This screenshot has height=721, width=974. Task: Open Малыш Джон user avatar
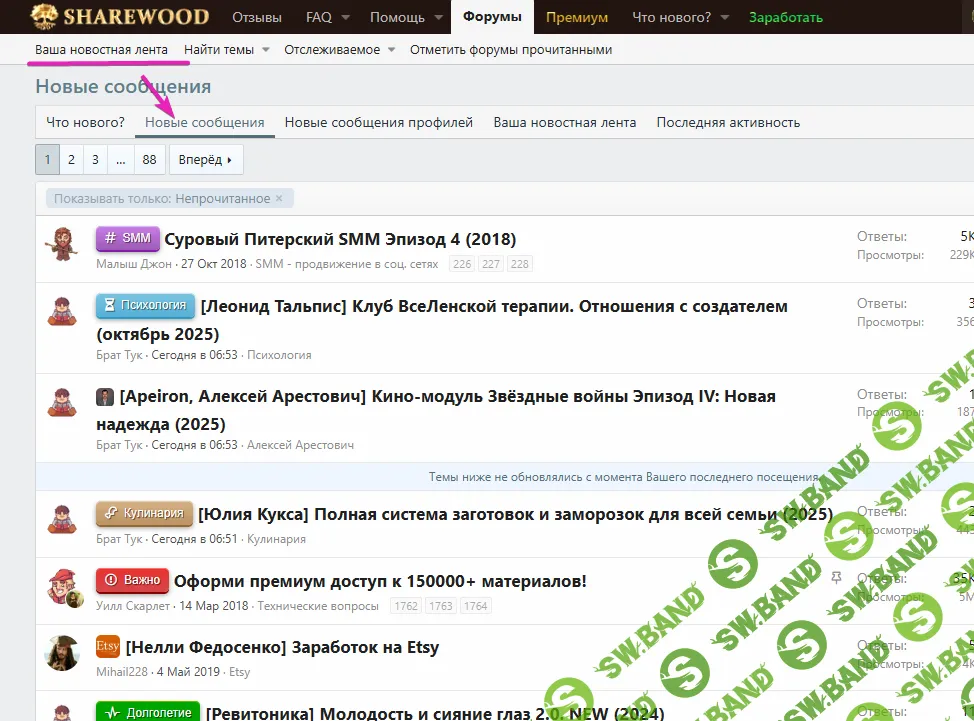click(63, 243)
